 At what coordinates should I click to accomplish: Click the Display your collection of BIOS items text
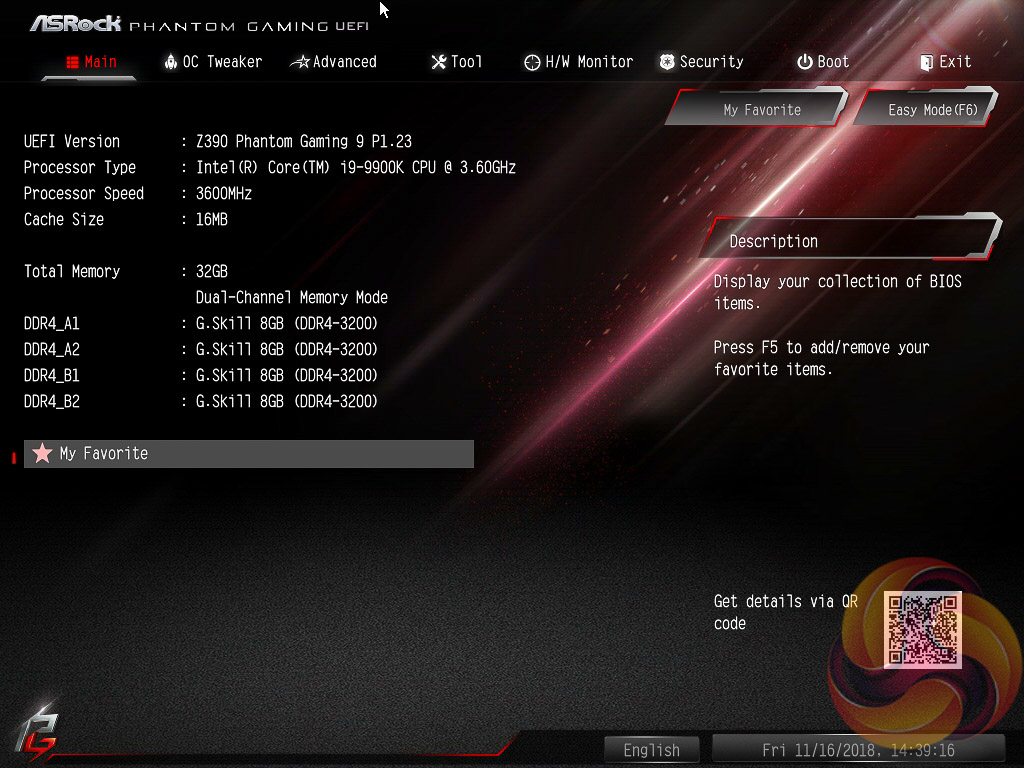[x=837, y=292]
